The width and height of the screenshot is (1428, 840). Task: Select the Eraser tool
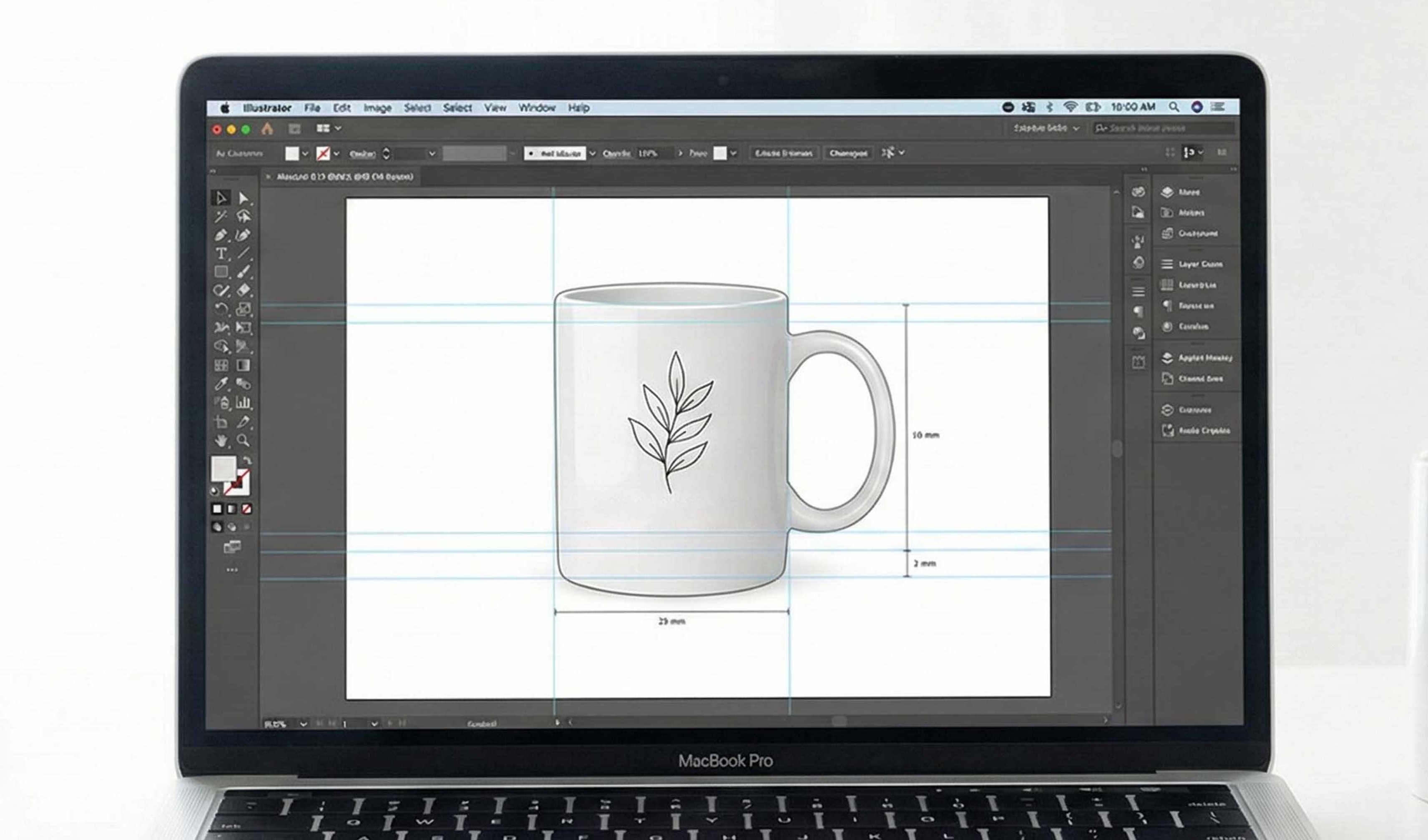click(243, 290)
